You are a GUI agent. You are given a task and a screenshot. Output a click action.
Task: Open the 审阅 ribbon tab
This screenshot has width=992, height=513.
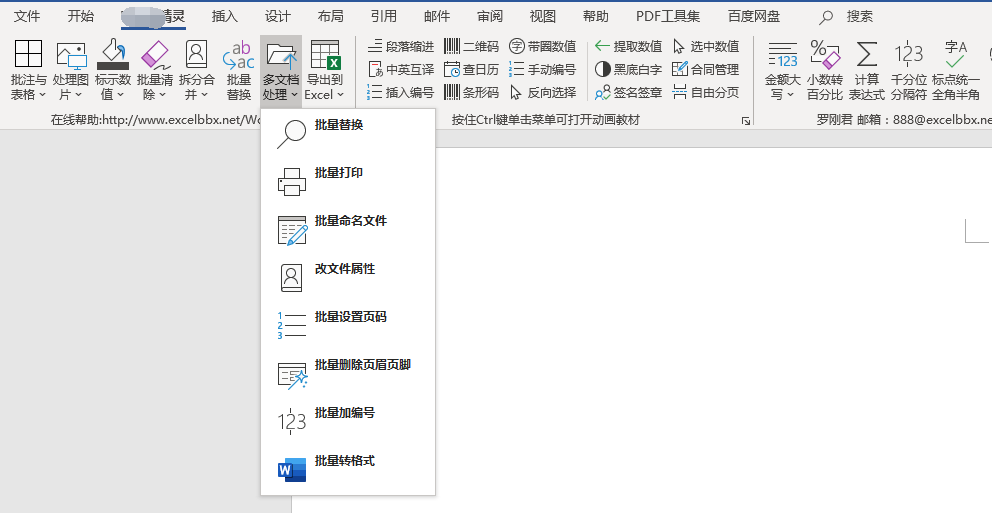490,16
